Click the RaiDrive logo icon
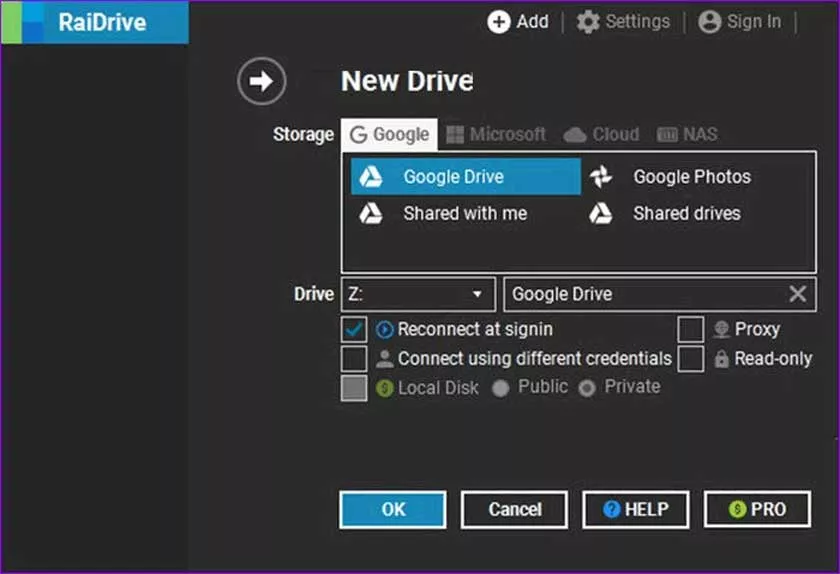 click(22, 22)
